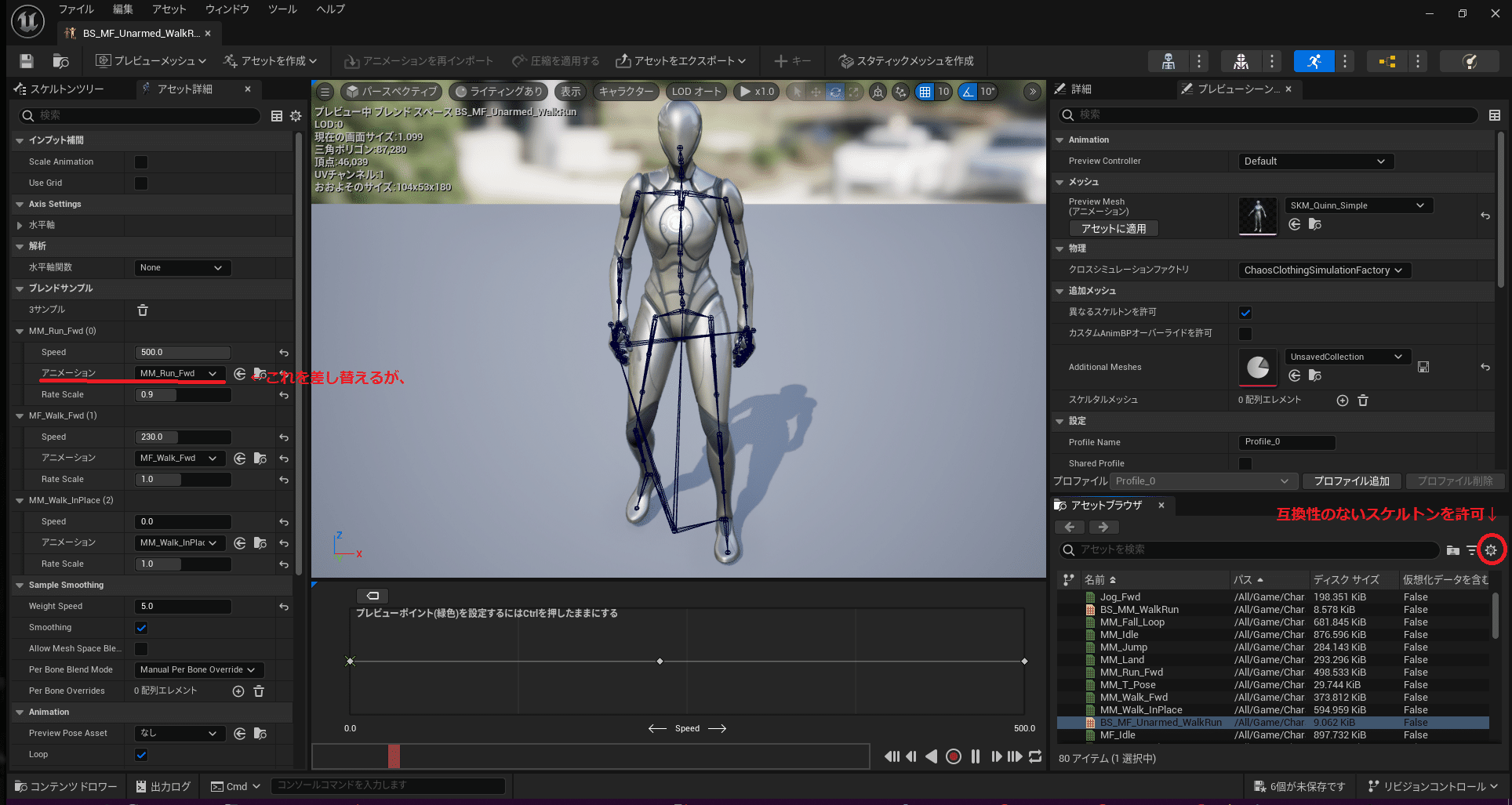Uncheck the Smoothing checkbox
This screenshot has width=1512, height=805.
[141, 628]
